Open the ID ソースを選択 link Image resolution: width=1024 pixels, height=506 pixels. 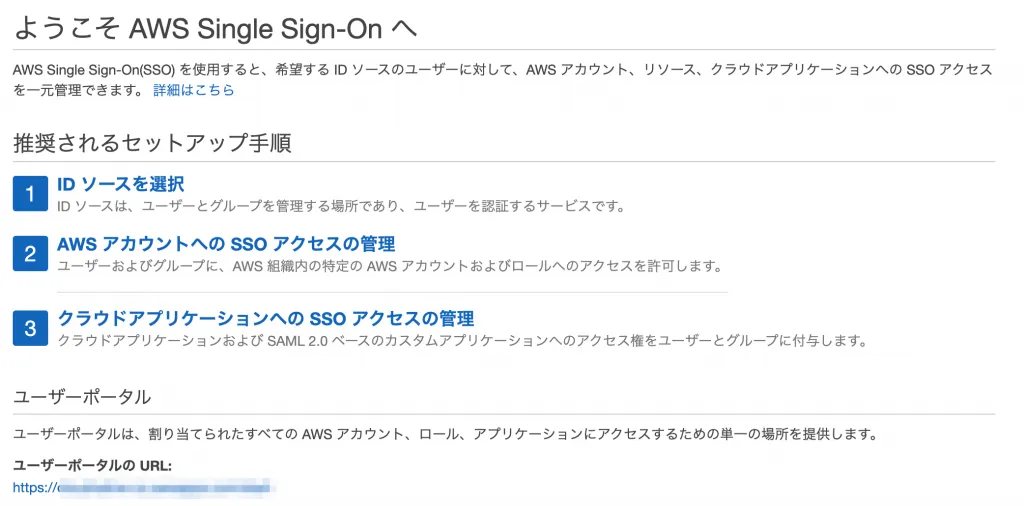(120, 184)
